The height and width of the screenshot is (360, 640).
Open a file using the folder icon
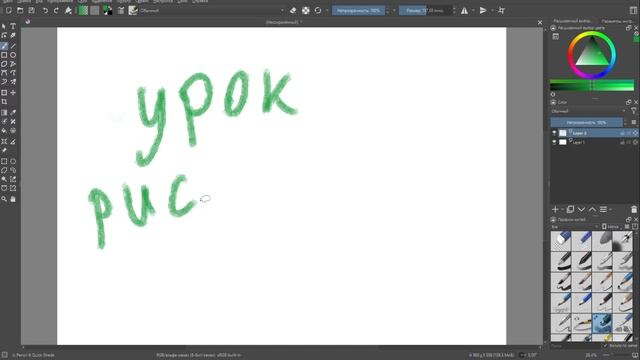(20, 11)
